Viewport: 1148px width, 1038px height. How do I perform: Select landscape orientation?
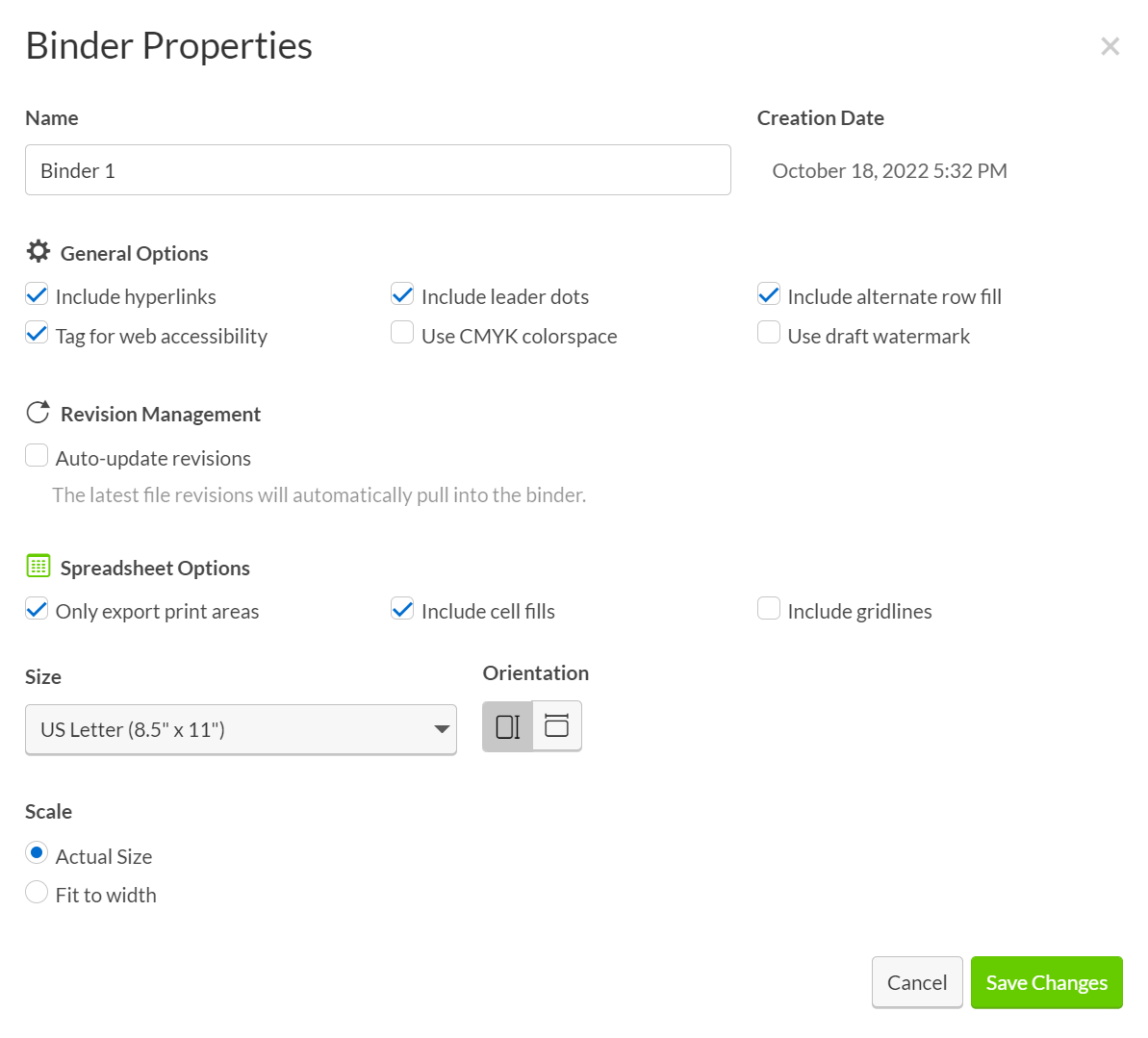556,726
